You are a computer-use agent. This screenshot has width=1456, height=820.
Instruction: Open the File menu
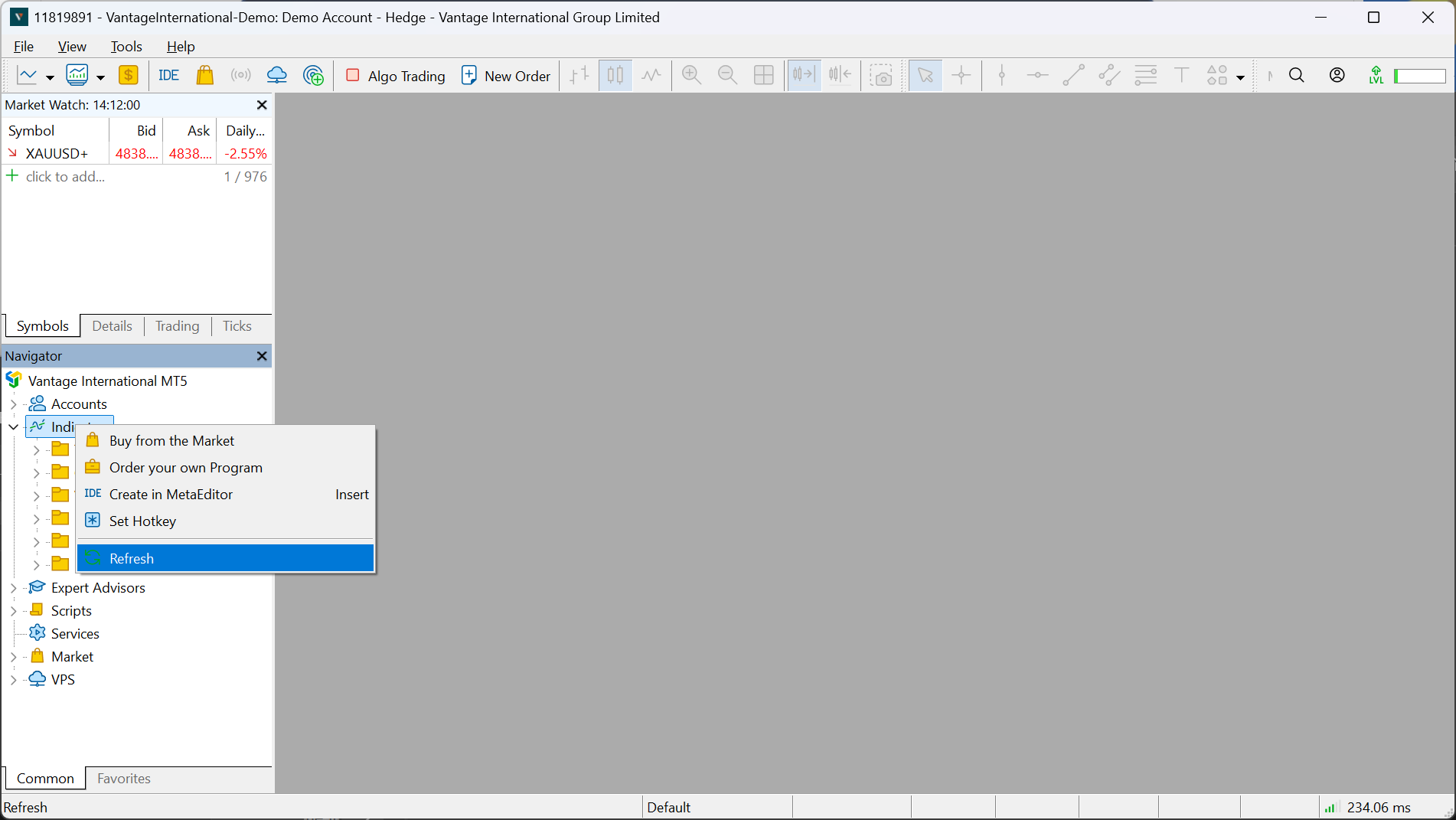[24, 47]
